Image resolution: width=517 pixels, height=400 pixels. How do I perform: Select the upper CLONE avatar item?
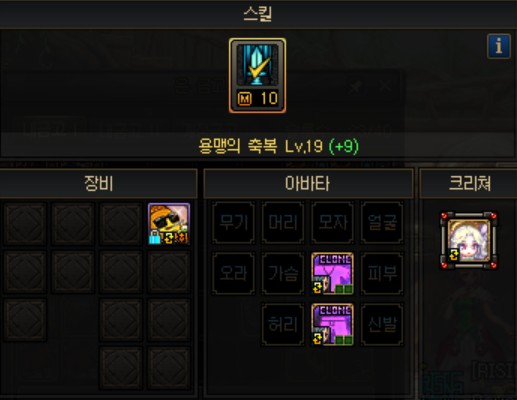[332, 274]
